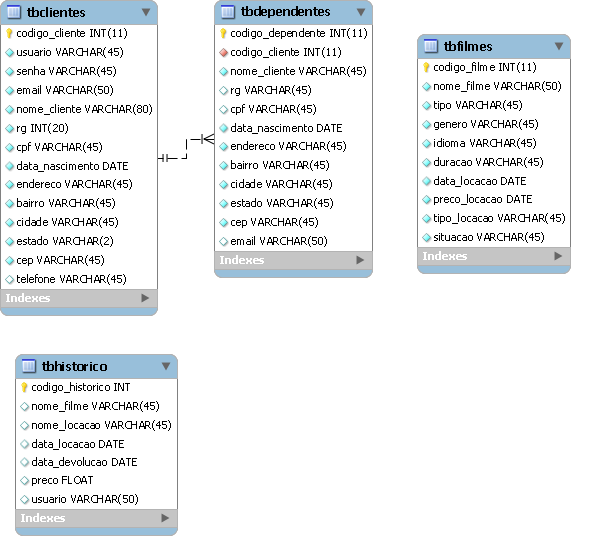Screen dimensions: 590x555
Task: Expand the Indexes section of tbclientes
Action: [145, 298]
